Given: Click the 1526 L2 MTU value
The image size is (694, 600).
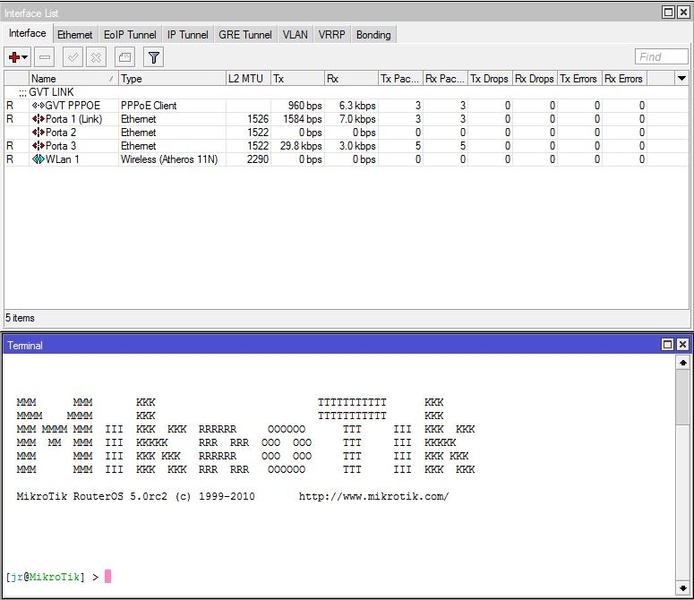Looking at the screenshot, I should point(258,119).
